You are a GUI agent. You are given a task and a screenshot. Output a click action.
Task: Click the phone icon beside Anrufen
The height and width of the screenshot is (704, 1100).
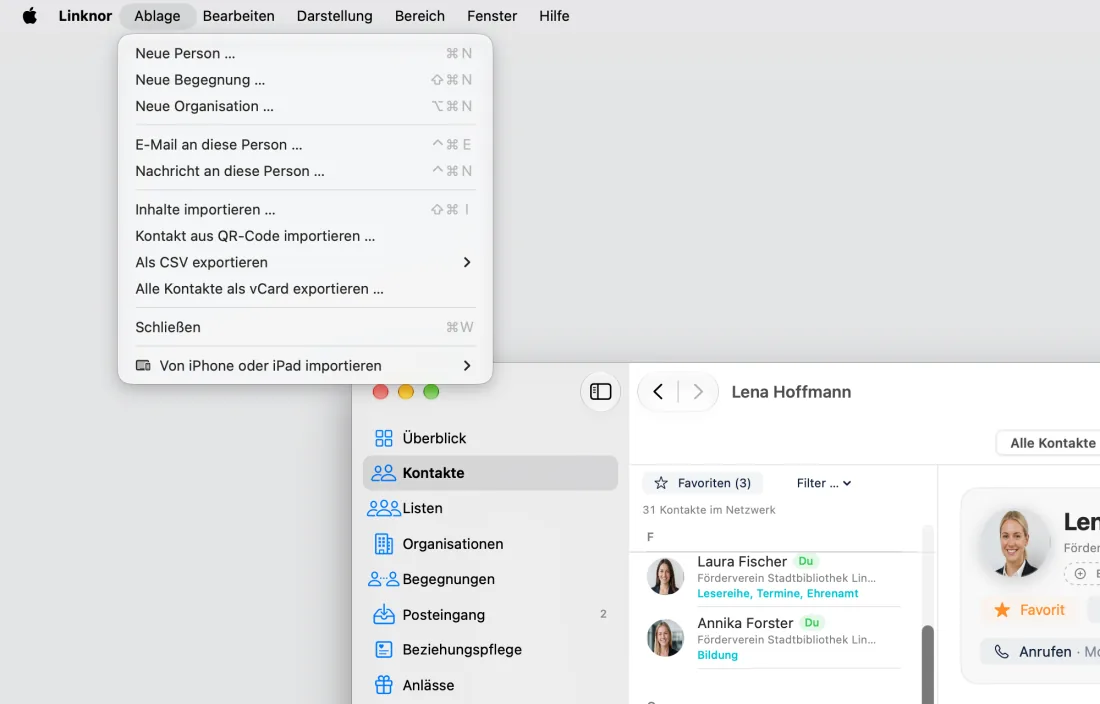click(1002, 651)
